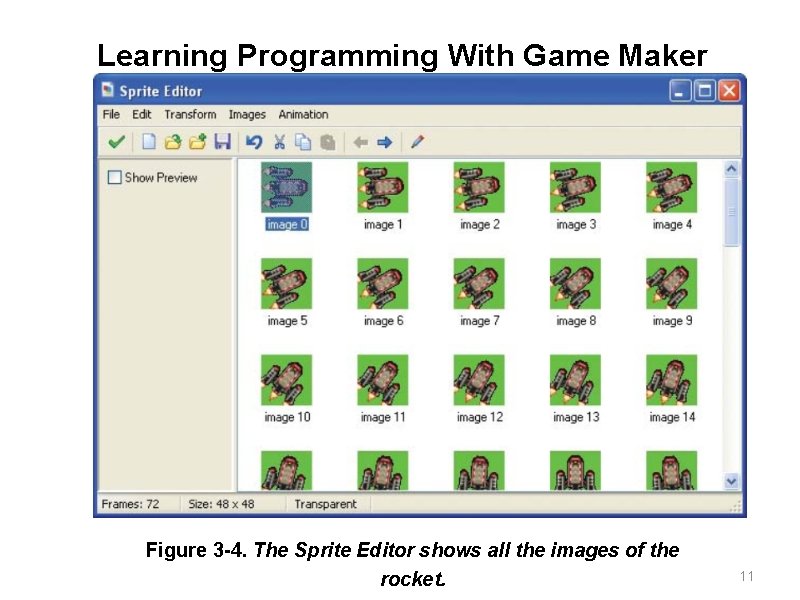Click the grayed-out paste icon

(328, 141)
